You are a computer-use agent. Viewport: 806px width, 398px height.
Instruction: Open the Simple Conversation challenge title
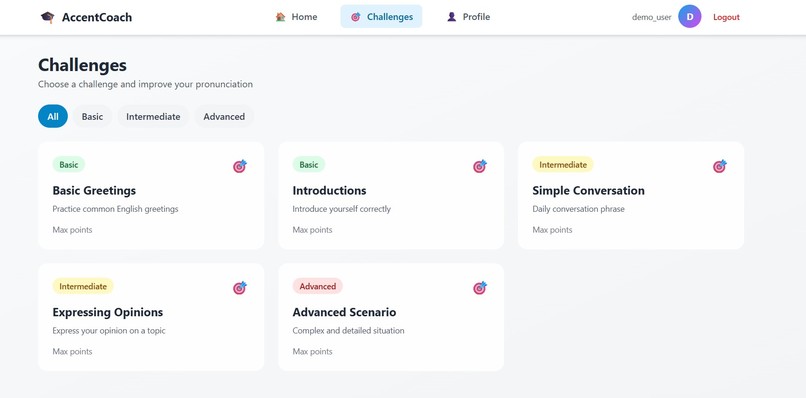click(589, 191)
